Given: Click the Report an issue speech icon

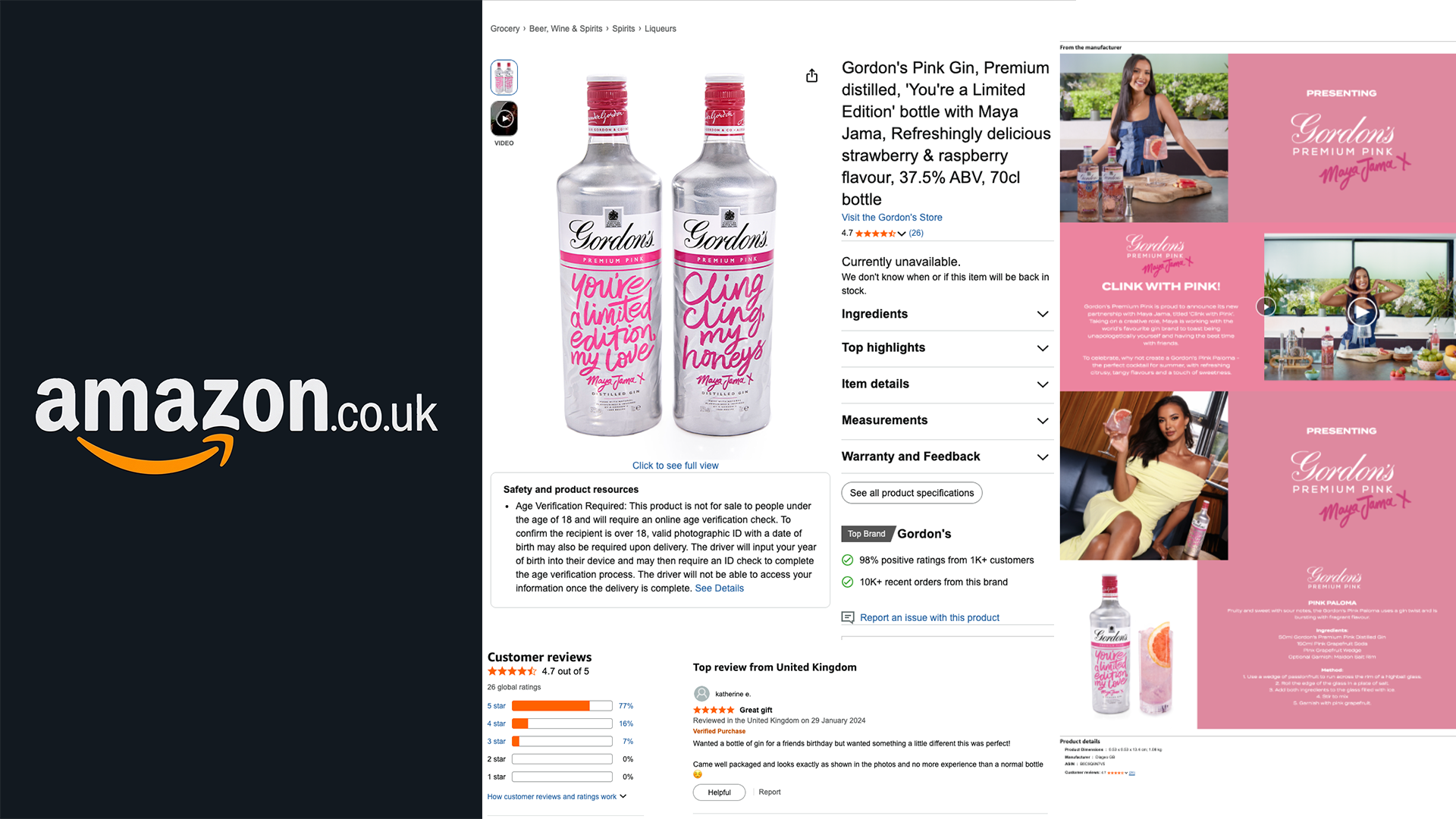Looking at the screenshot, I should [848, 617].
